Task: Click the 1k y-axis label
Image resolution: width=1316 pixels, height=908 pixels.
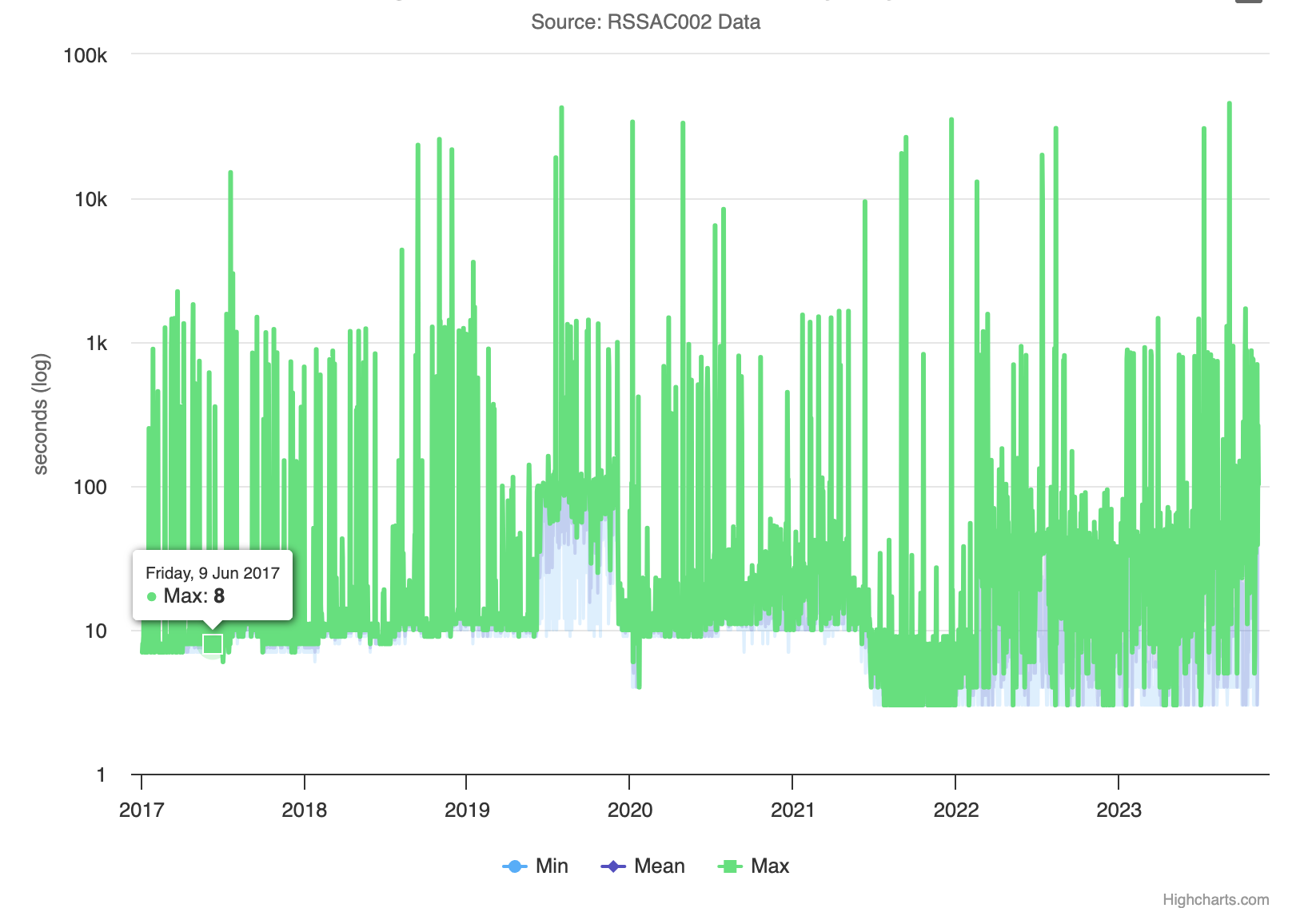Action: (96, 343)
